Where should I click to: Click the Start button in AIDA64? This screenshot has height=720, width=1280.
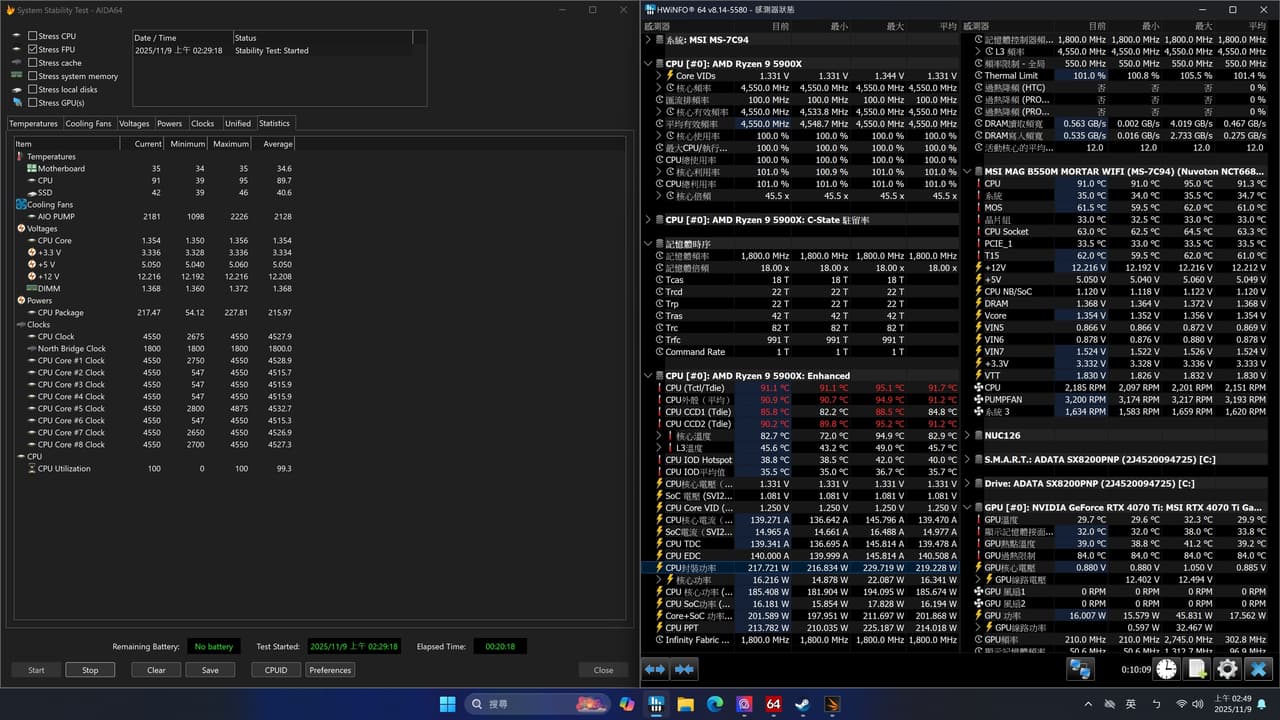[x=36, y=670]
